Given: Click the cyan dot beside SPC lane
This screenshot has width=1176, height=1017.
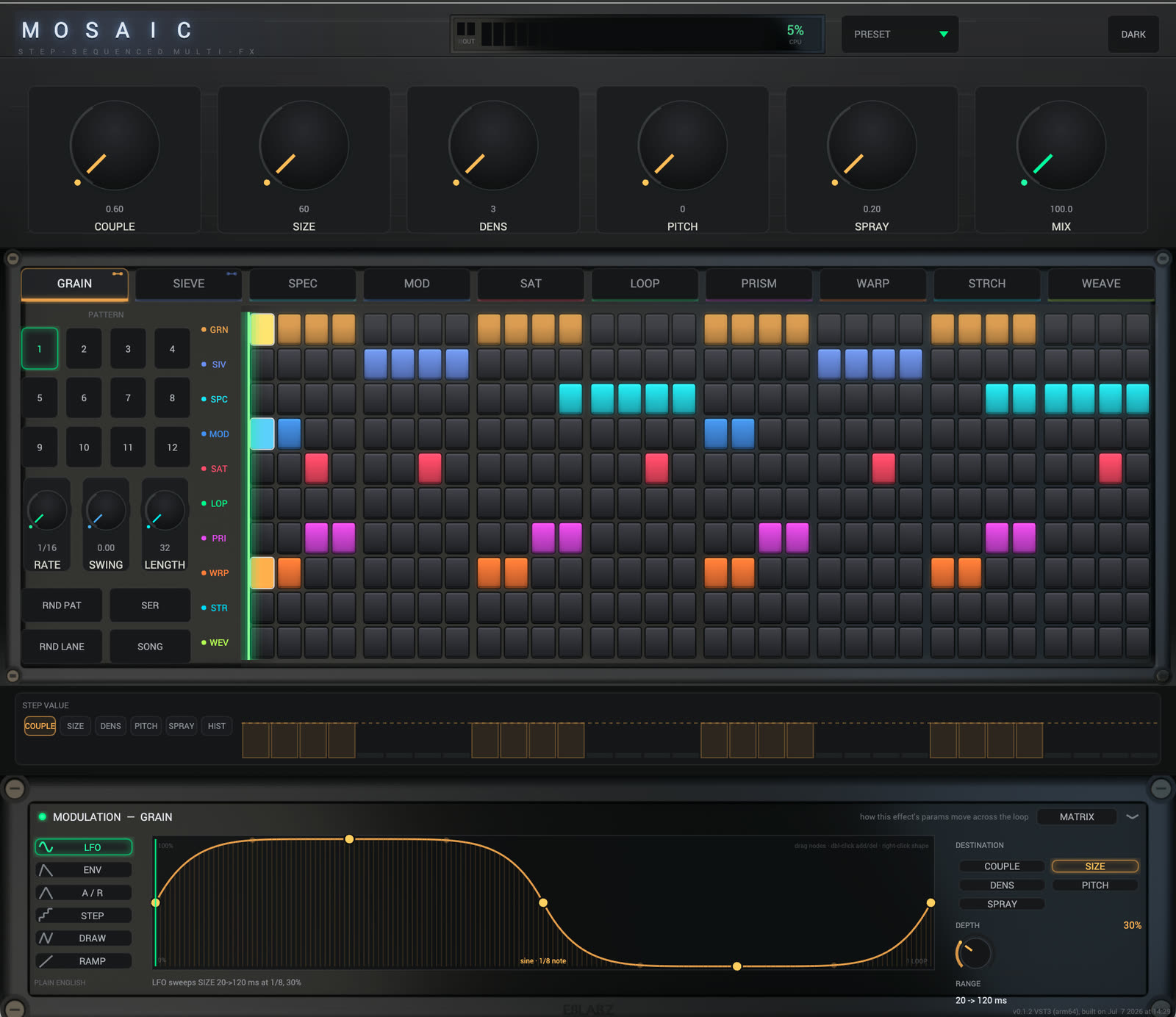Looking at the screenshot, I should pyautogui.click(x=204, y=399).
